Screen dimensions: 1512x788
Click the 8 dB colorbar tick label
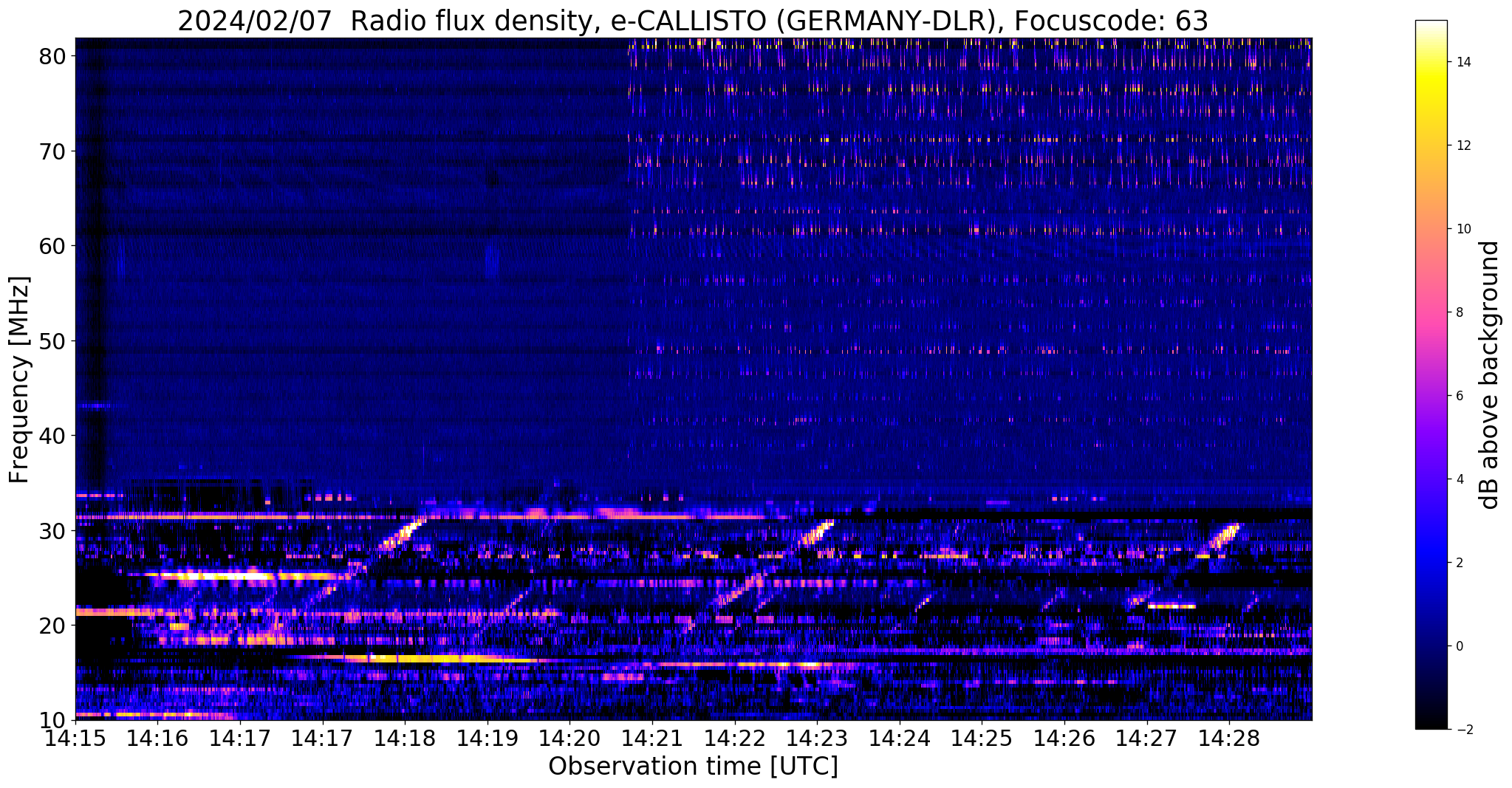[x=1460, y=312]
